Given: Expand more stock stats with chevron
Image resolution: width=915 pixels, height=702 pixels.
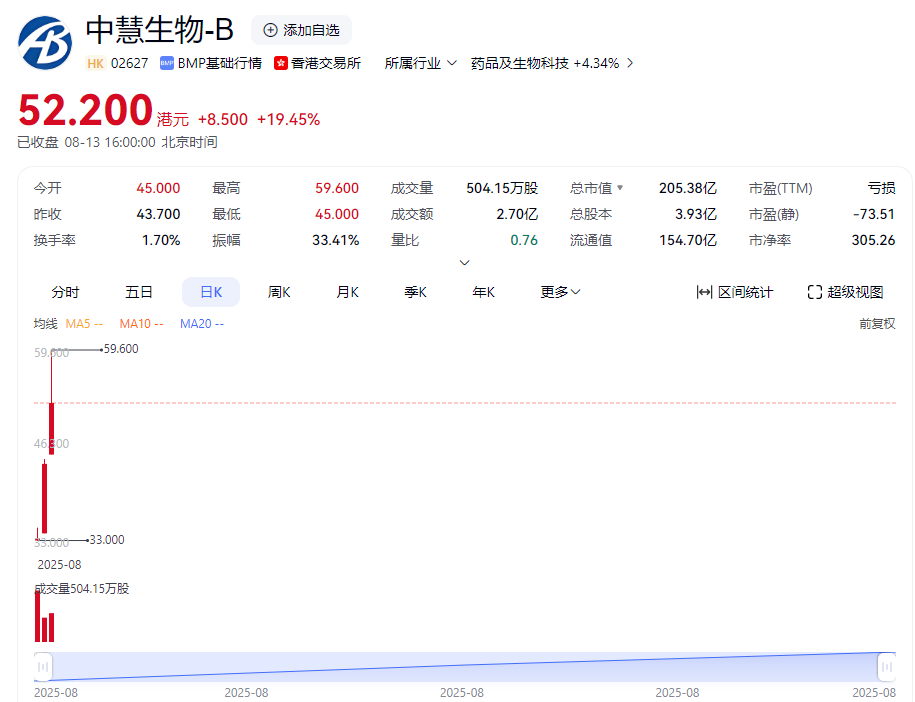Looking at the screenshot, I should coord(464,263).
